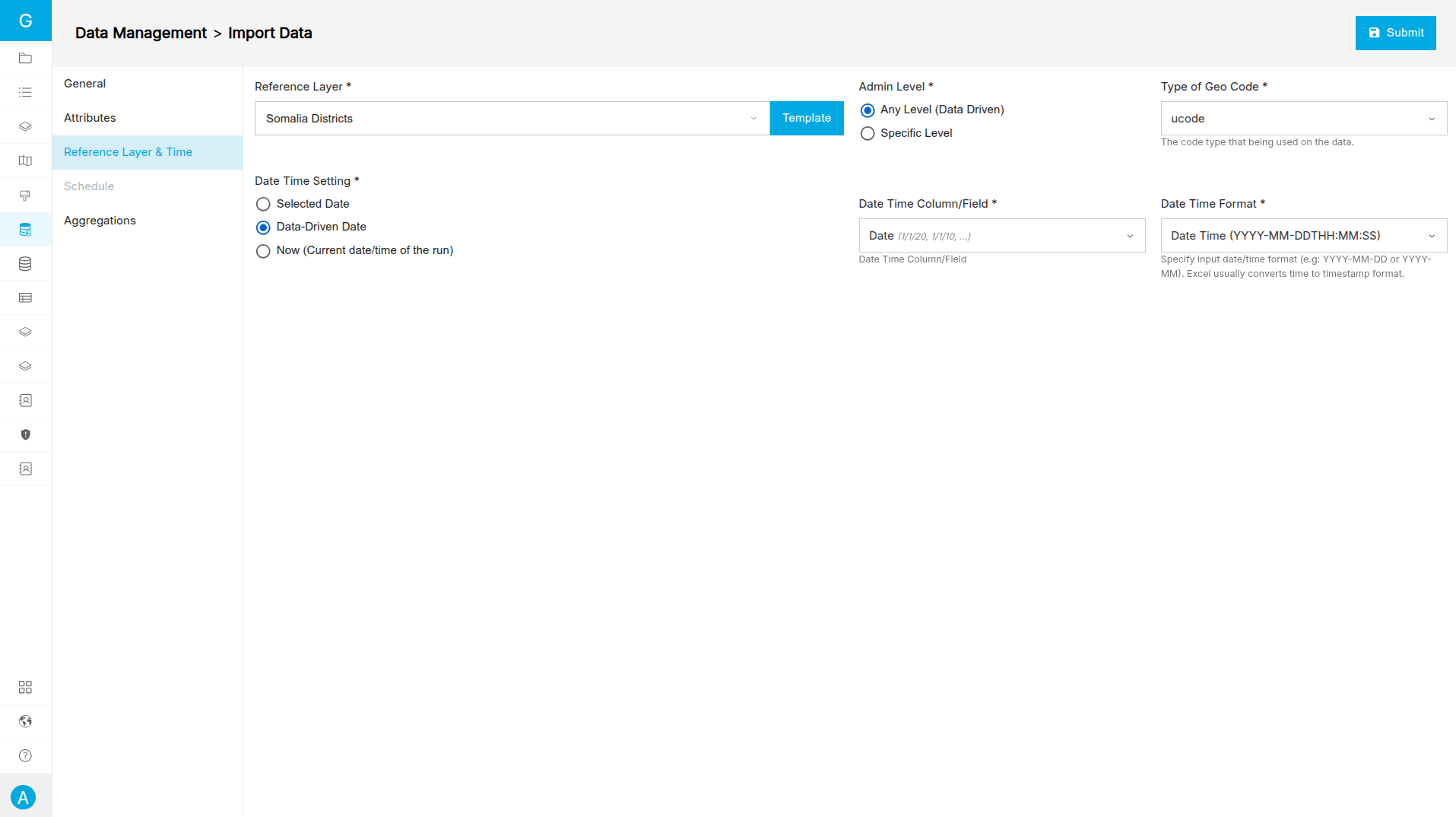The height and width of the screenshot is (817, 1456).
Task: Open the globe icon near the sidebar bottom
Action: point(25,721)
